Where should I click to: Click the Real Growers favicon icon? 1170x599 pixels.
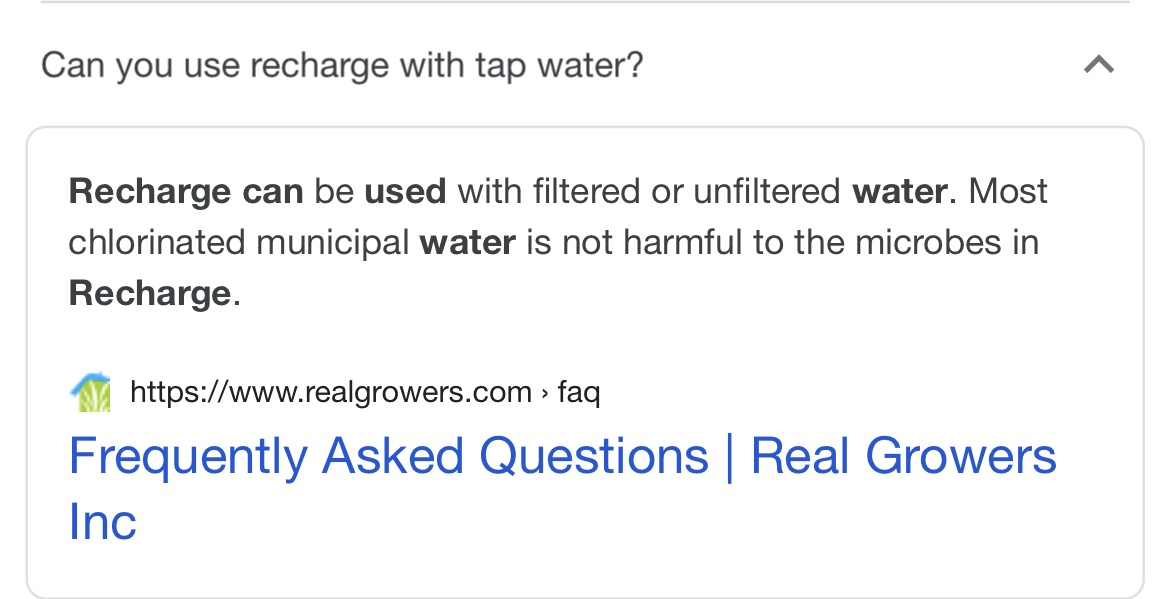click(x=90, y=392)
